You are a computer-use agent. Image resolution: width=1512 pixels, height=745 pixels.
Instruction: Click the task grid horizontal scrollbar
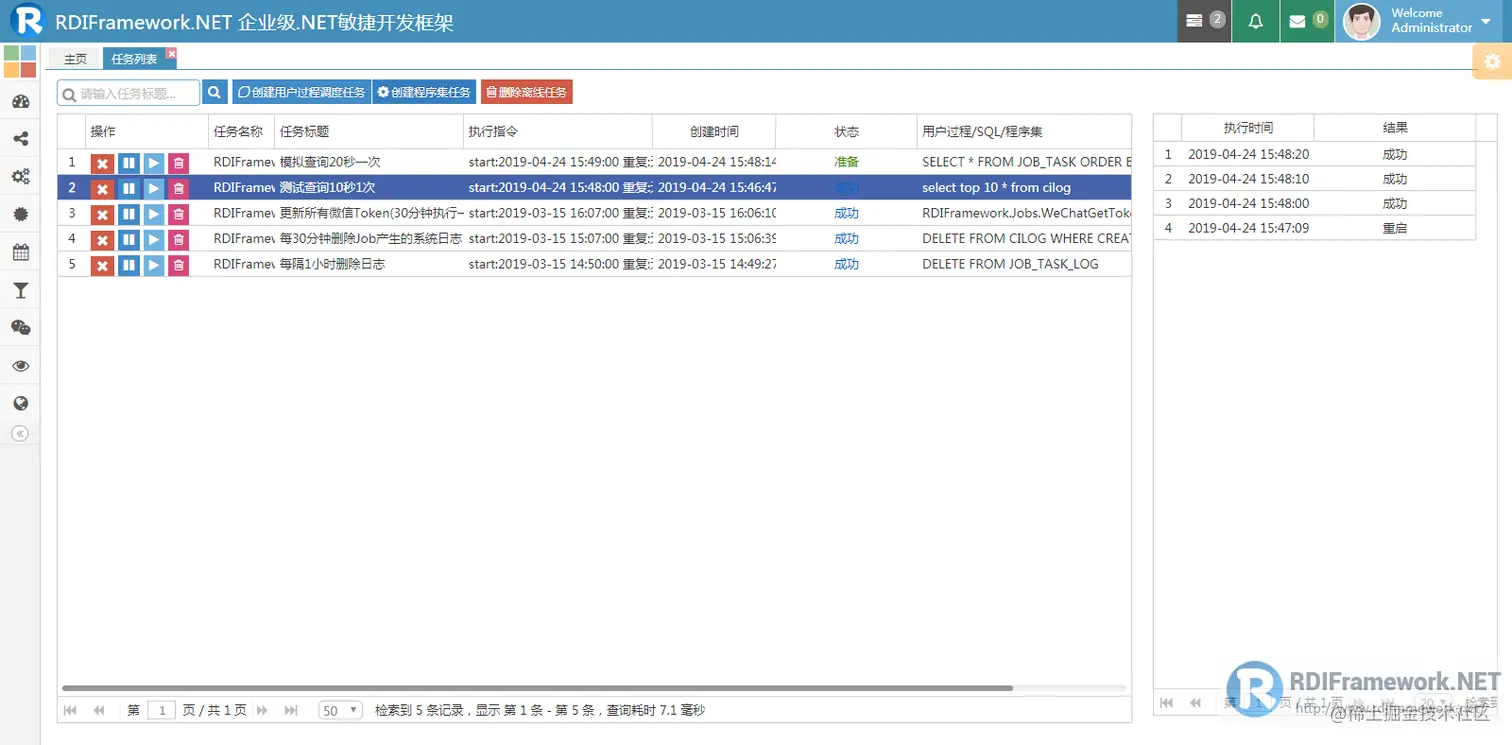[x=537, y=688]
